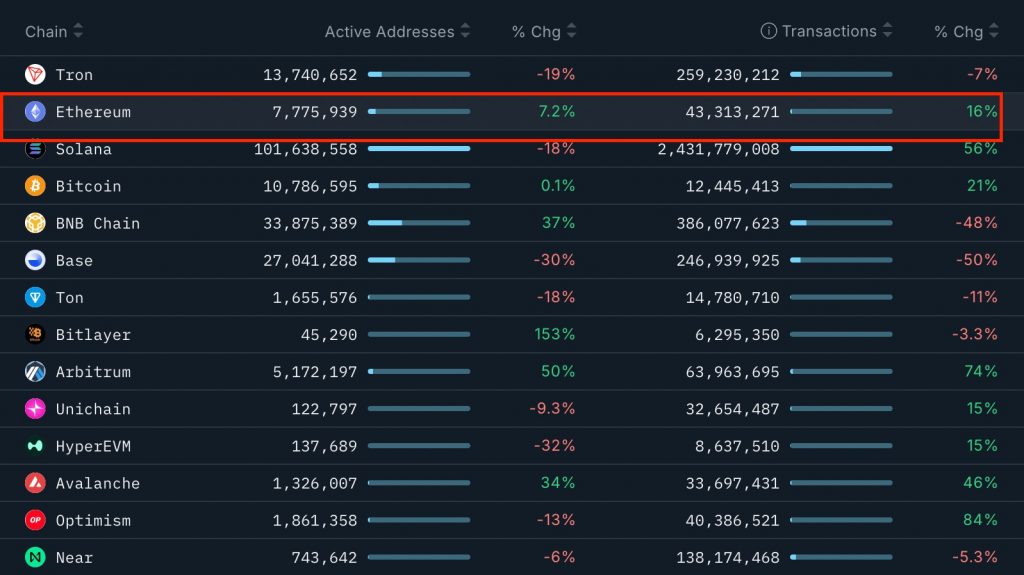Click Base's active addresses progress bar
The width and height of the screenshot is (1024, 575).
click(419, 260)
